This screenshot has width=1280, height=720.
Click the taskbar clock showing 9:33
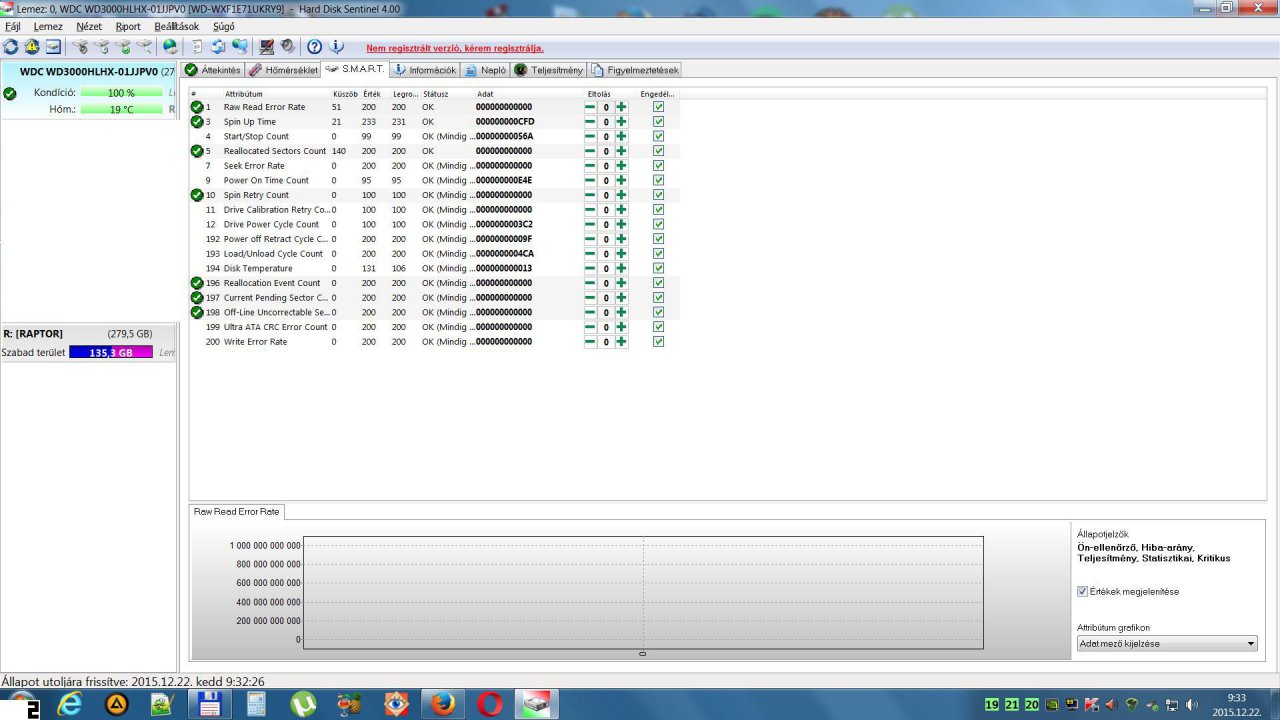(x=1237, y=705)
